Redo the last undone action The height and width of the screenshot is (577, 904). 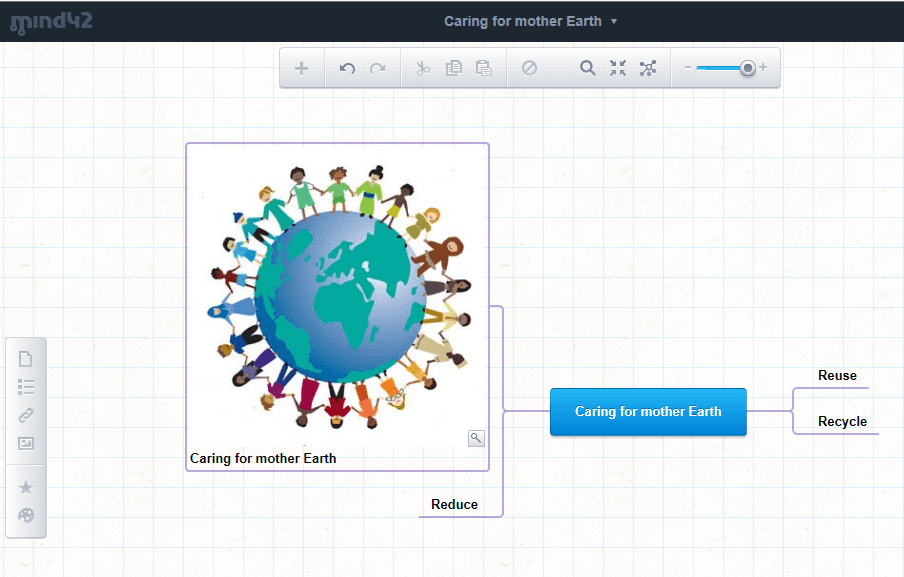(x=377, y=68)
